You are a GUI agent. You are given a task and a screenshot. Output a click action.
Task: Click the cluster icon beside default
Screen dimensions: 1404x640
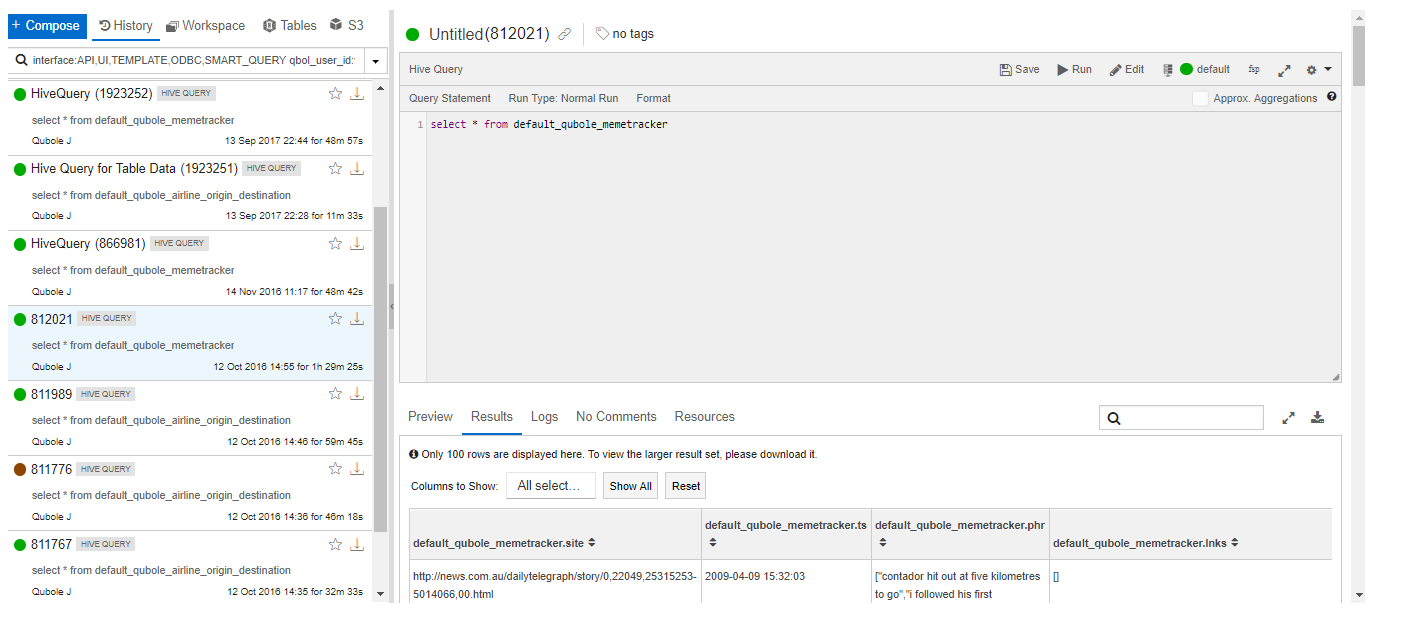[x=1167, y=70]
